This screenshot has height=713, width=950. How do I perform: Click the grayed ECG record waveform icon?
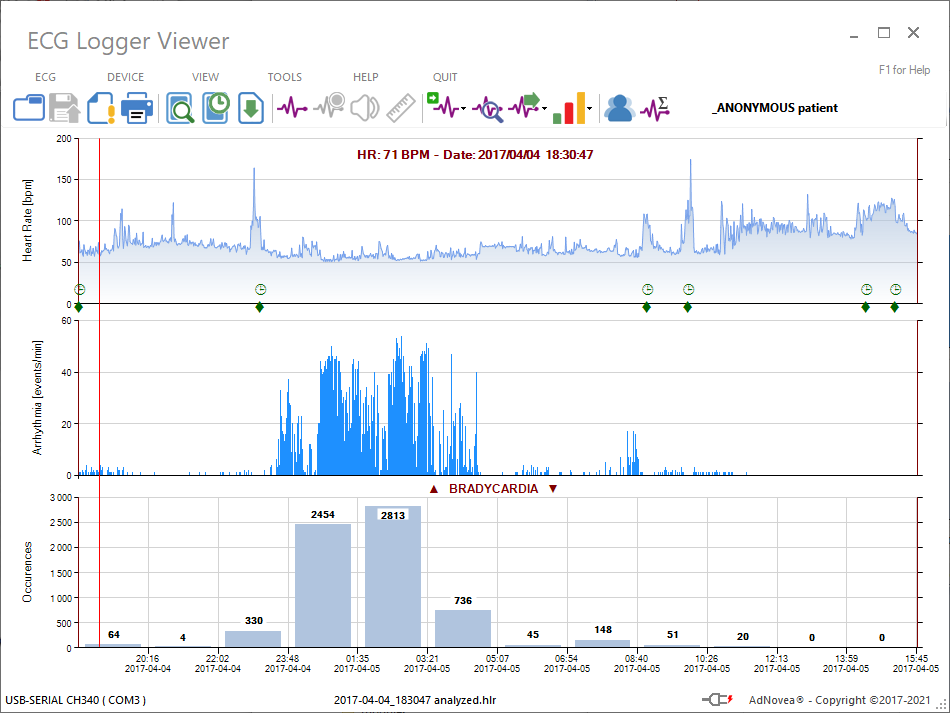pyautogui.click(x=330, y=106)
